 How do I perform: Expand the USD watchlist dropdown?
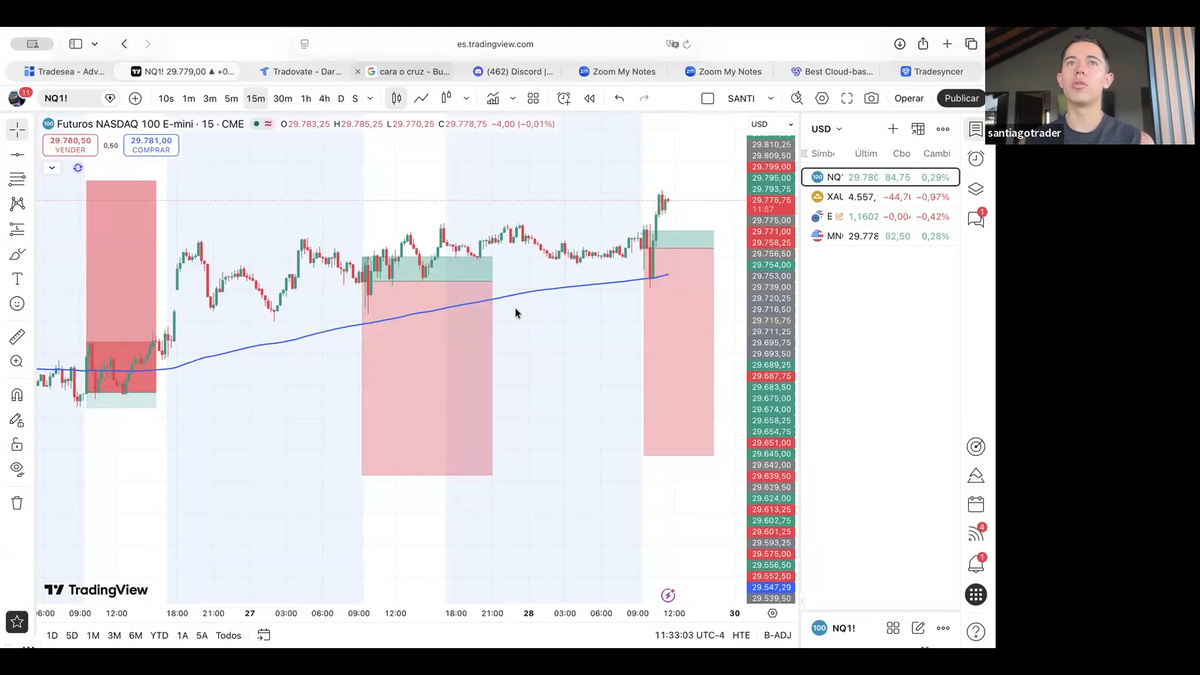(826, 129)
